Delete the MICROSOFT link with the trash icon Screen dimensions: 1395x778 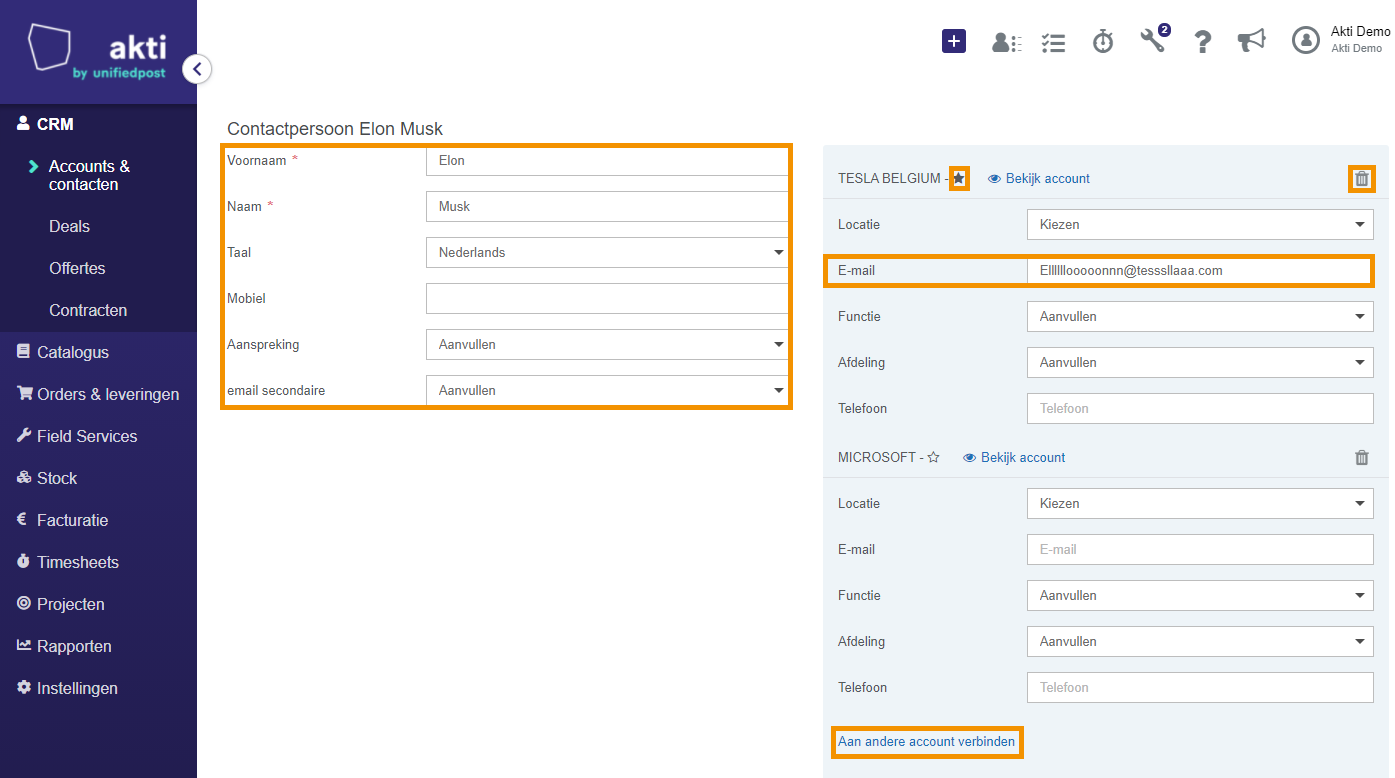tap(1361, 458)
